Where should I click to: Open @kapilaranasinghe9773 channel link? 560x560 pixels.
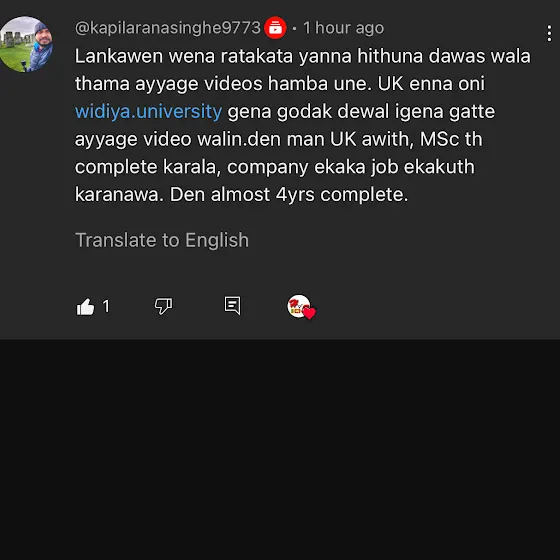(x=168, y=28)
